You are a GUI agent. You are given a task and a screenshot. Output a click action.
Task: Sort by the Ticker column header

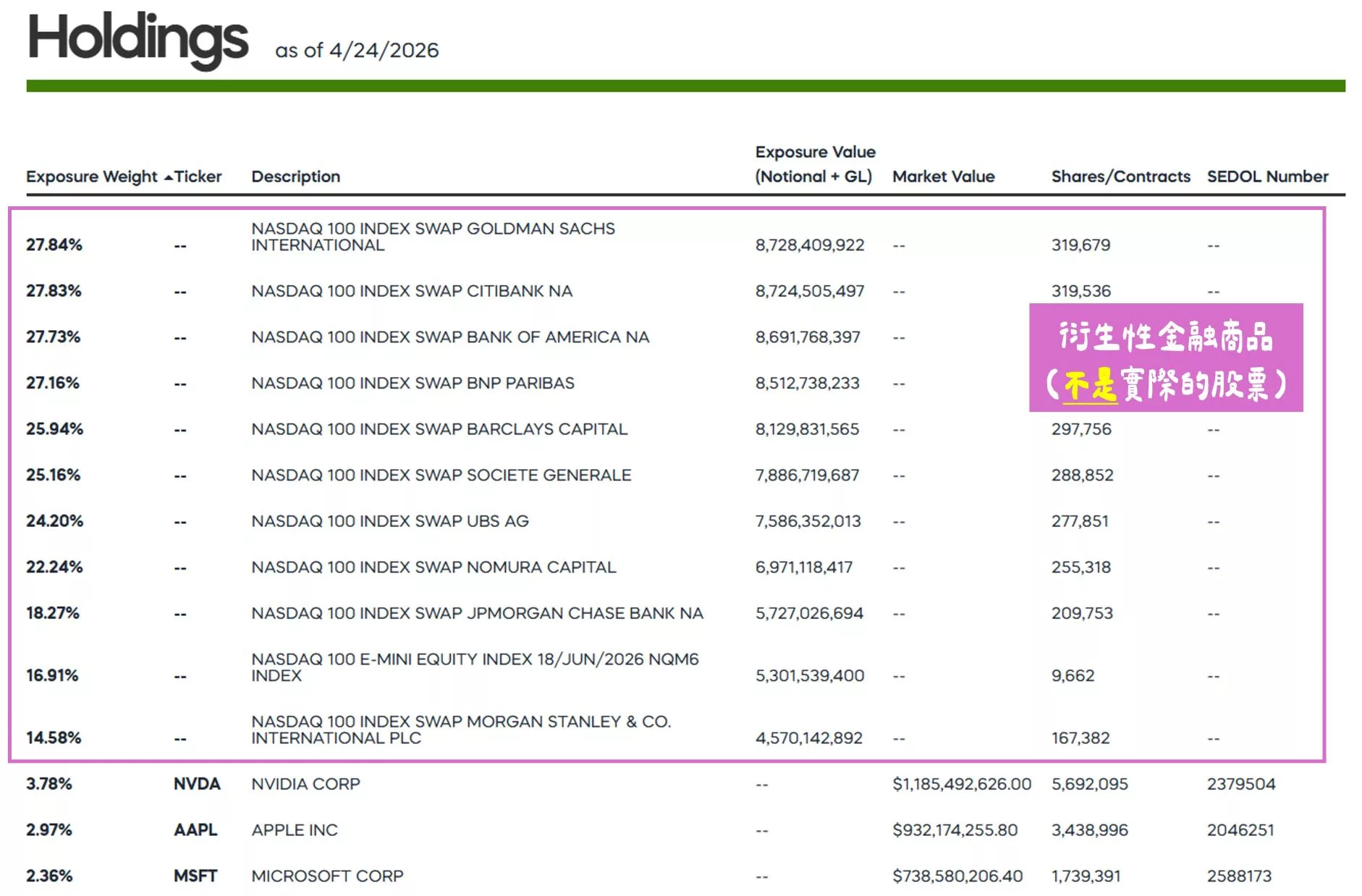[x=198, y=177]
